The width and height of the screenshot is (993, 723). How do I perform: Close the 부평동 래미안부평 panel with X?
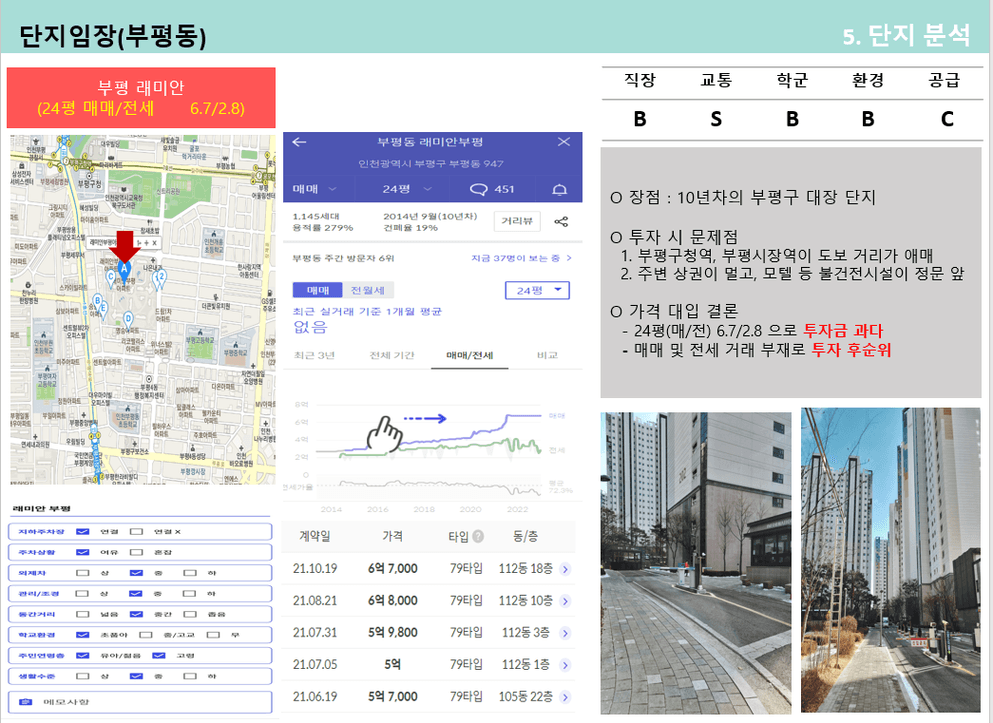tap(564, 142)
